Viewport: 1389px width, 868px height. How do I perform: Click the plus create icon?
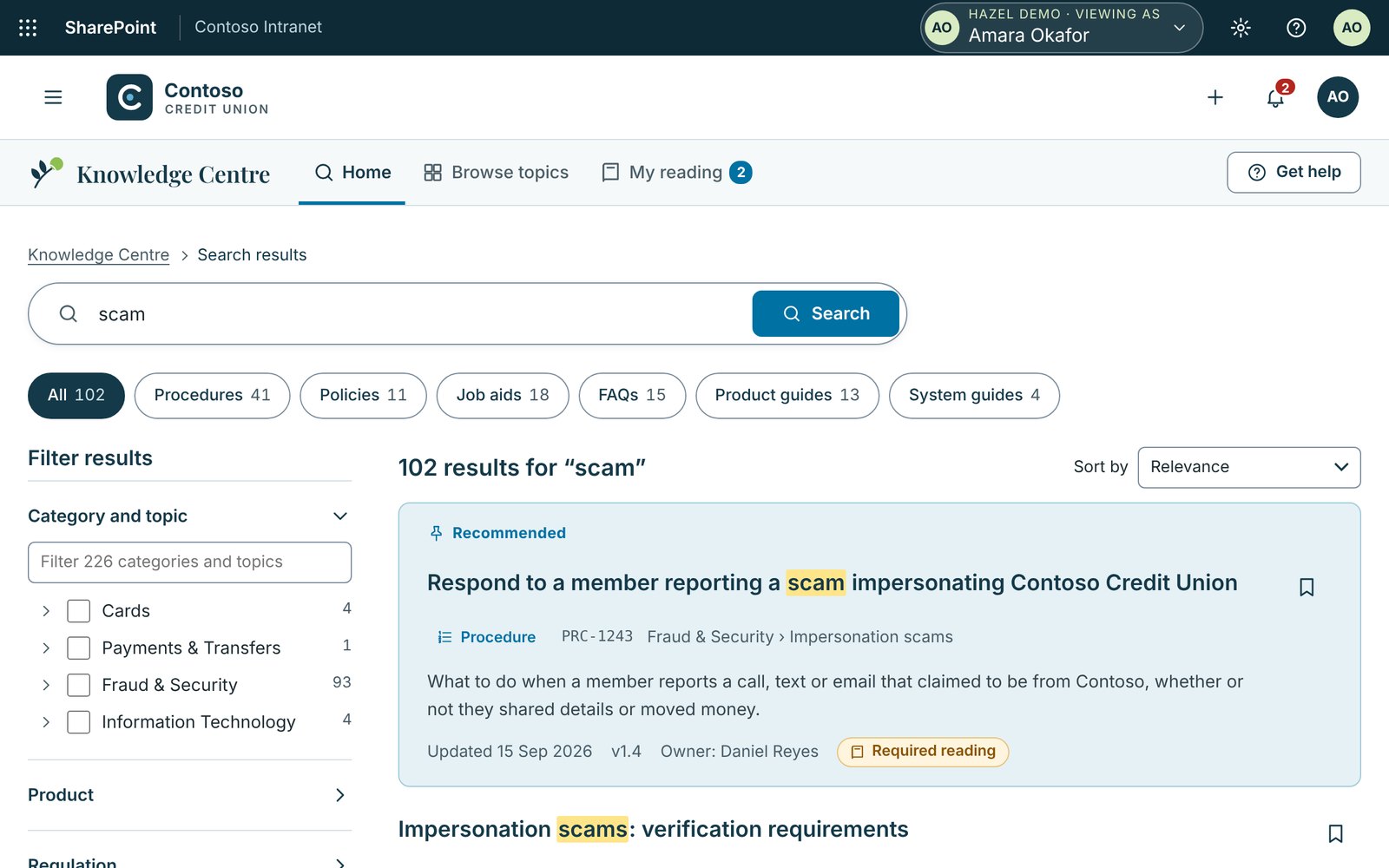(x=1215, y=97)
